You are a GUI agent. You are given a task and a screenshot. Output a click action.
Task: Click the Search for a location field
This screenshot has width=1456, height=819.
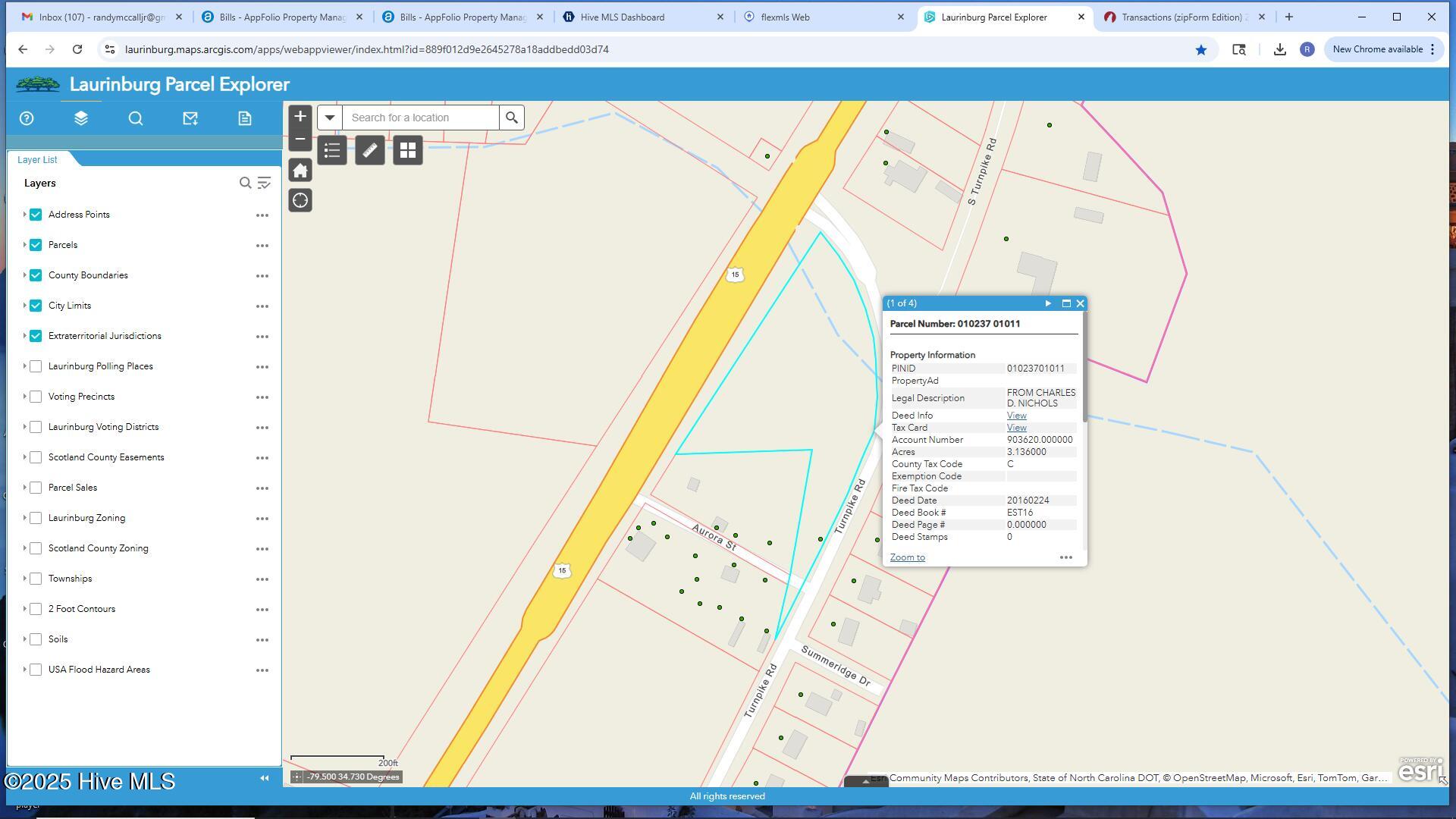click(421, 118)
